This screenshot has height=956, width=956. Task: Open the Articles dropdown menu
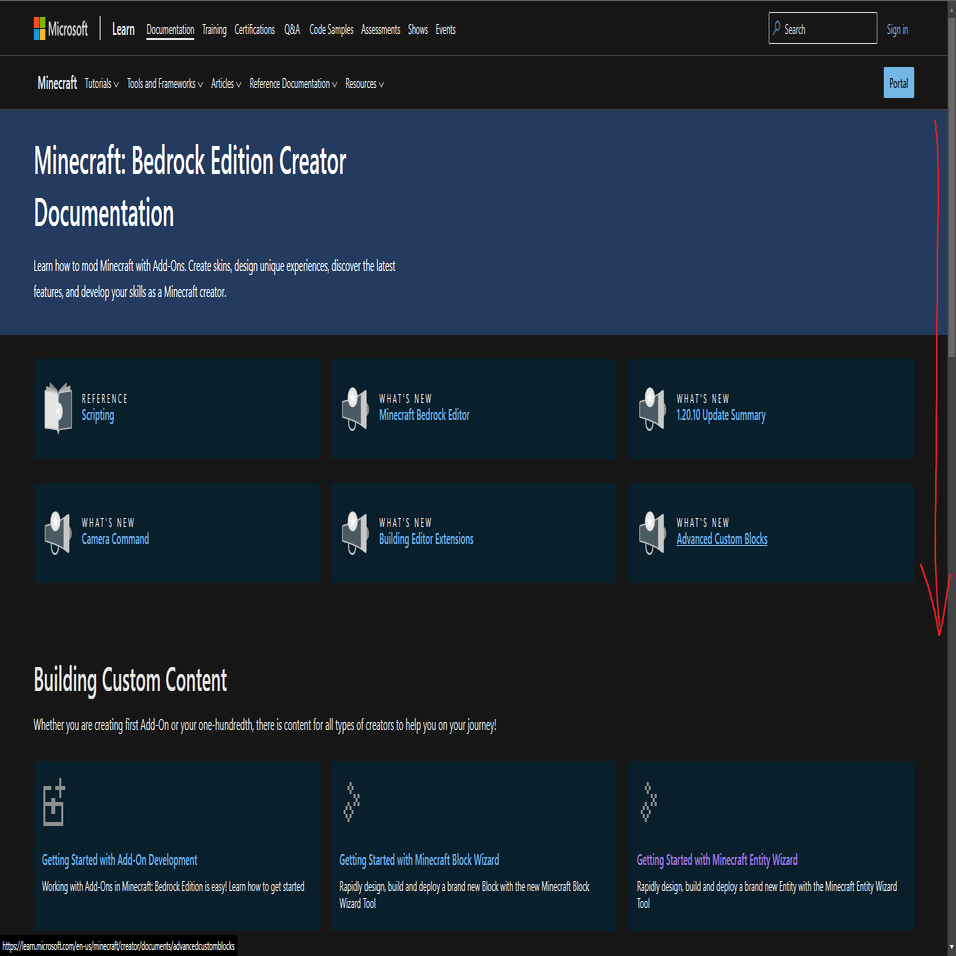226,84
